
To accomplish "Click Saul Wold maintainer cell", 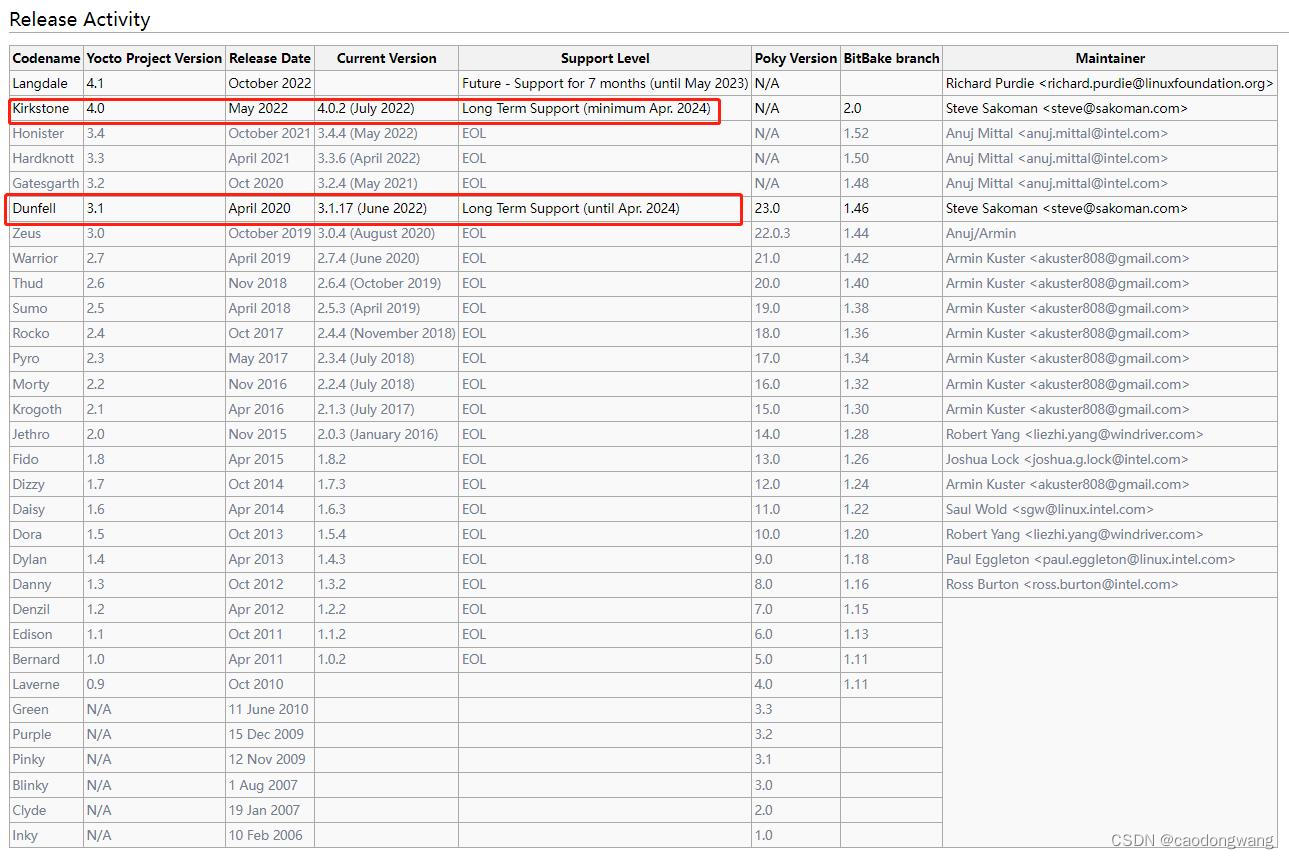I will (1110, 509).
